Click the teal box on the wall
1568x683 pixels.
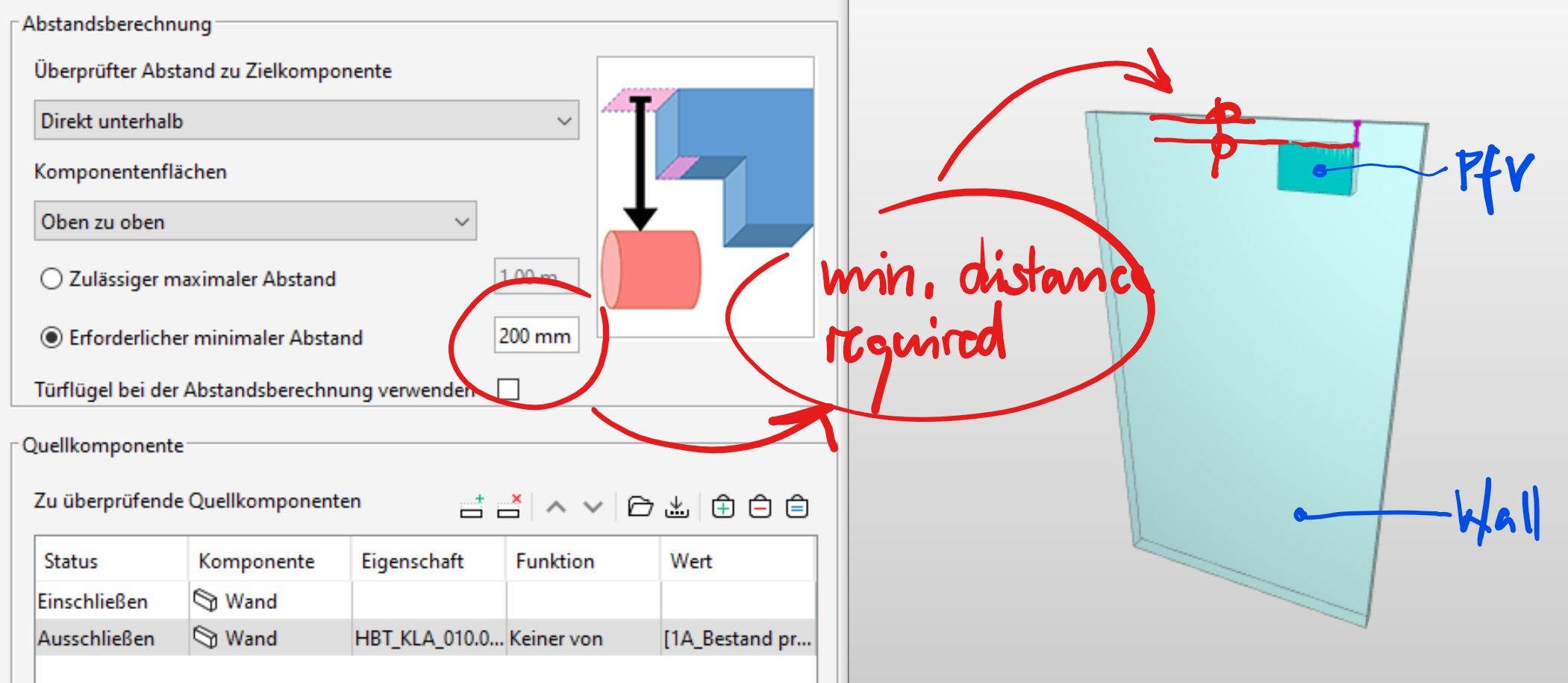[x=1317, y=169]
